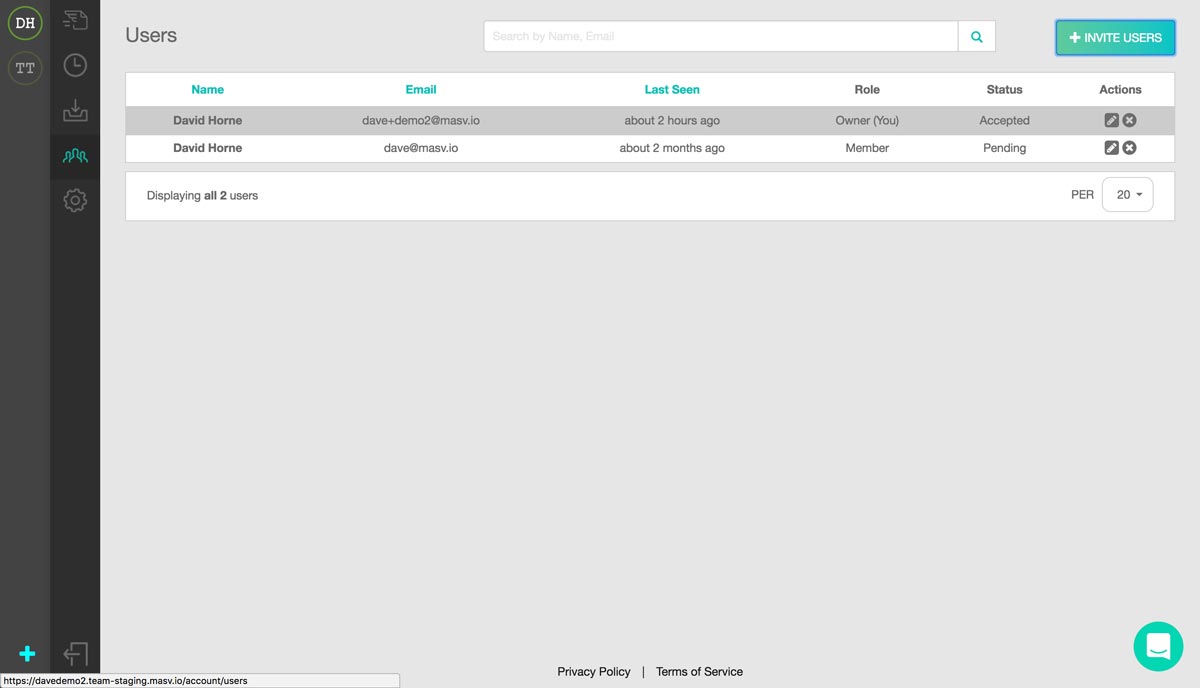Select the users sidebar icon

[75, 156]
